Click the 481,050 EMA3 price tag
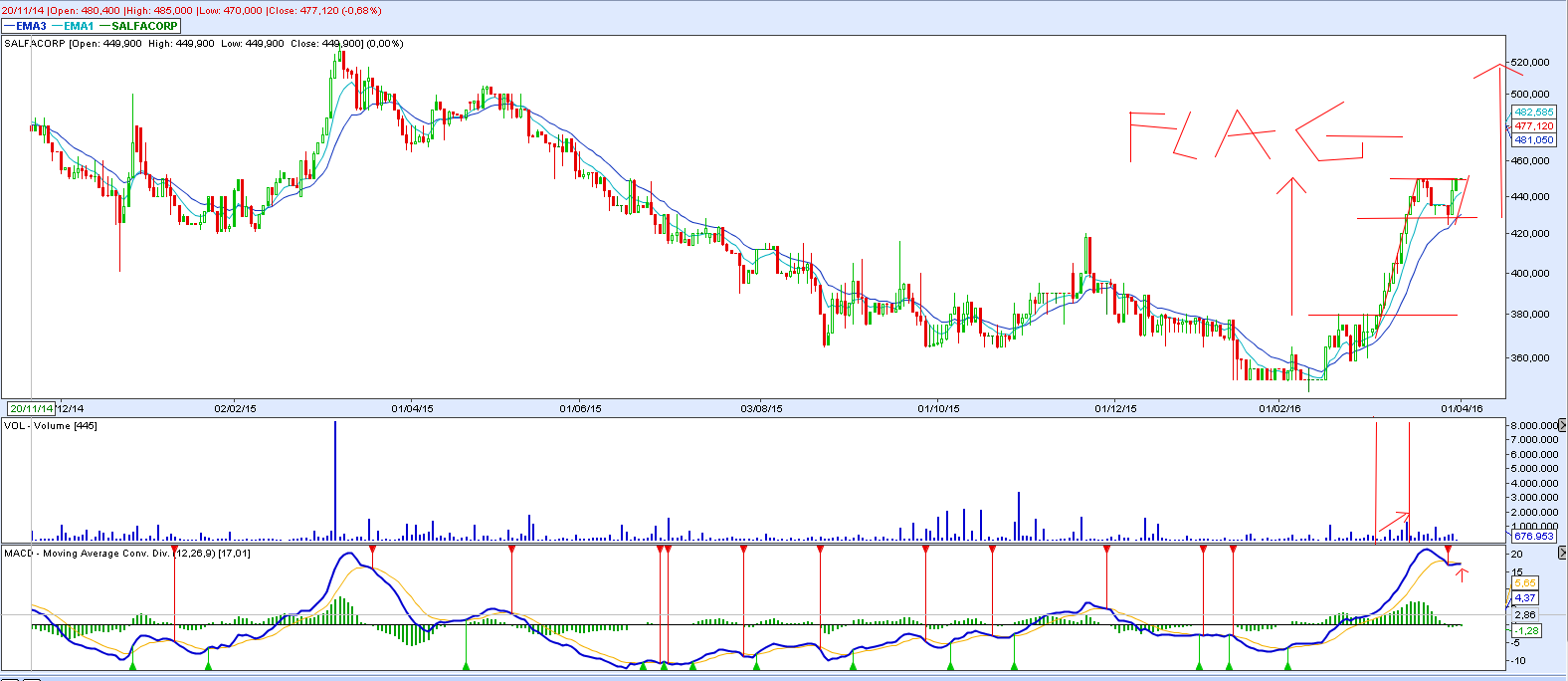The width and height of the screenshot is (1568, 681). click(x=1533, y=140)
